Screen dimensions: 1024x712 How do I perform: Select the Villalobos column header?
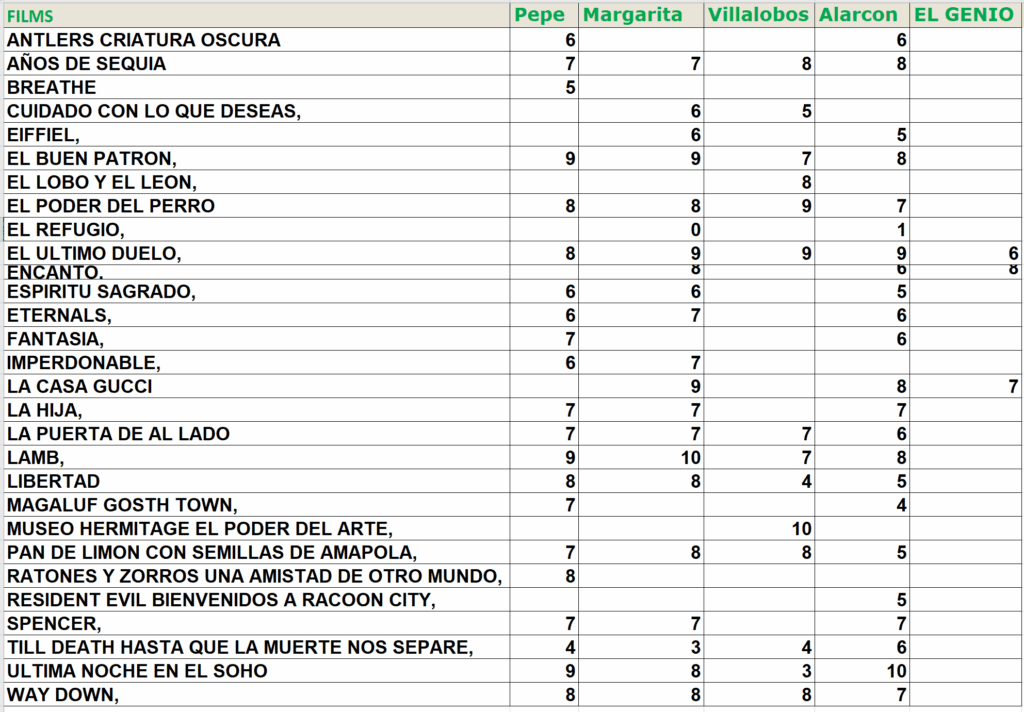(758, 15)
